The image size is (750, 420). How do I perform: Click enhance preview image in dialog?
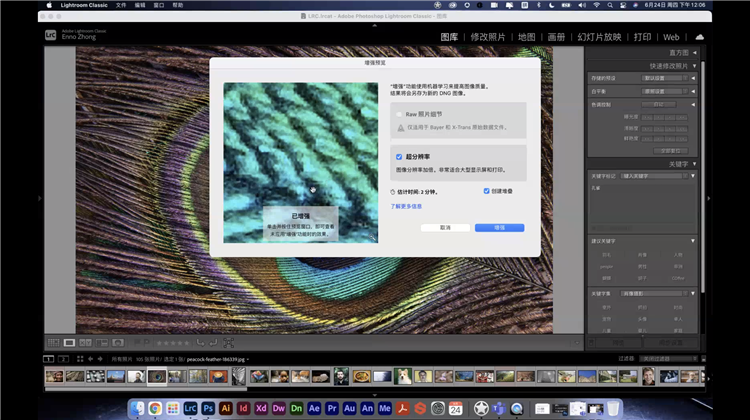point(300,163)
